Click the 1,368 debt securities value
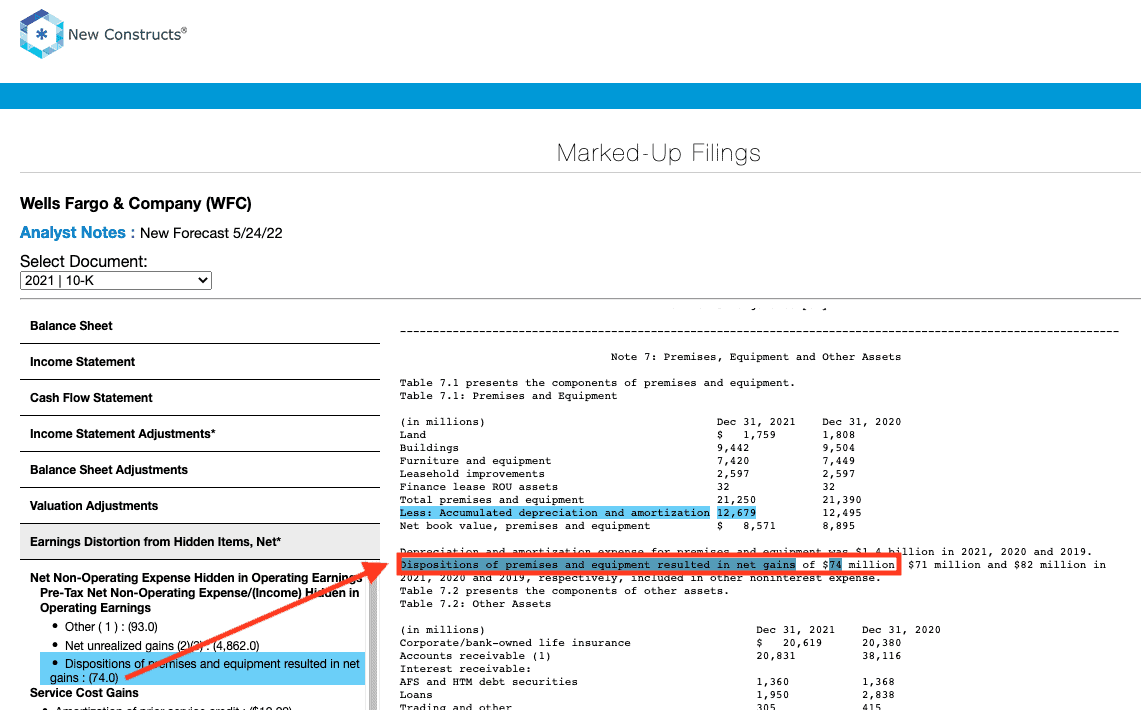1141x710 pixels. click(878, 682)
